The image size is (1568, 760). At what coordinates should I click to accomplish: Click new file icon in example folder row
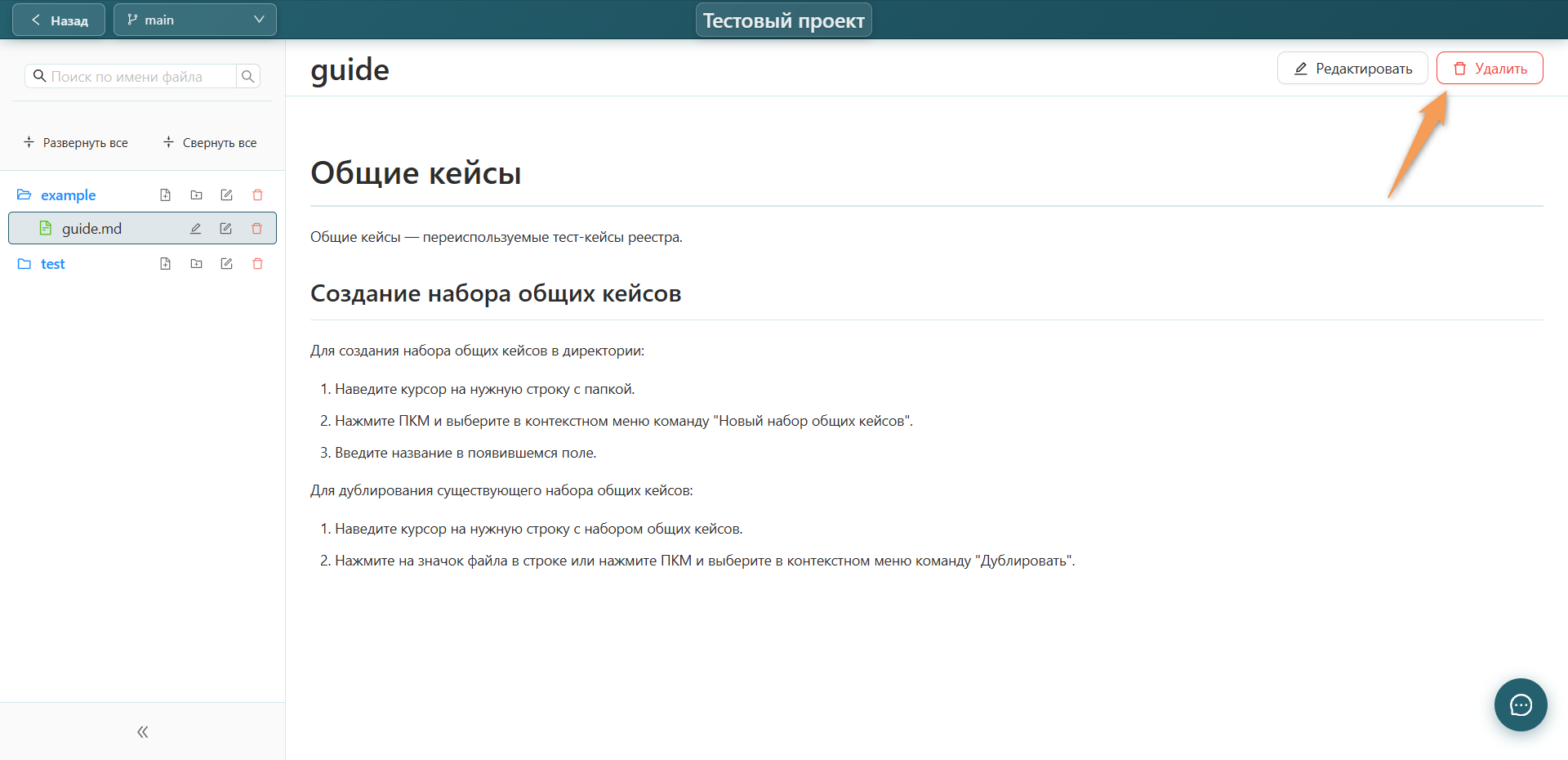tap(165, 195)
